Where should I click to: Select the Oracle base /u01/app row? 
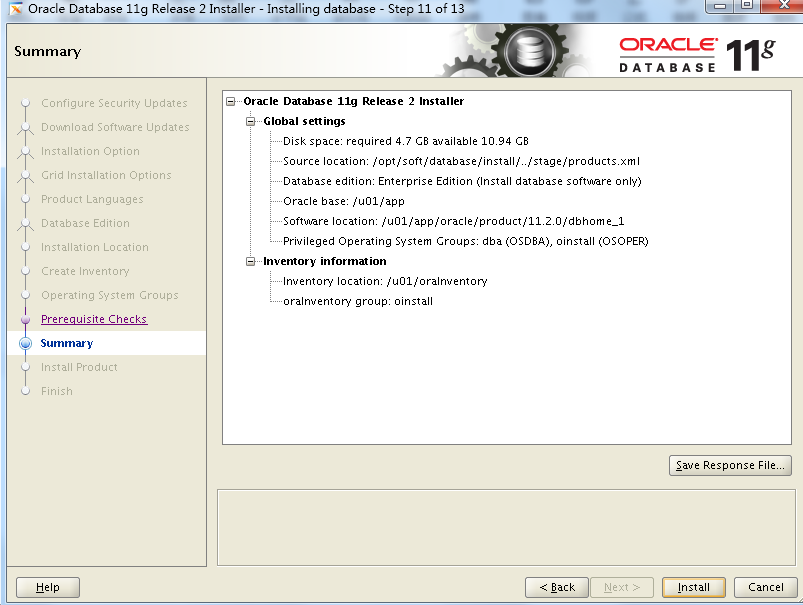pyautogui.click(x=344, y=201)
